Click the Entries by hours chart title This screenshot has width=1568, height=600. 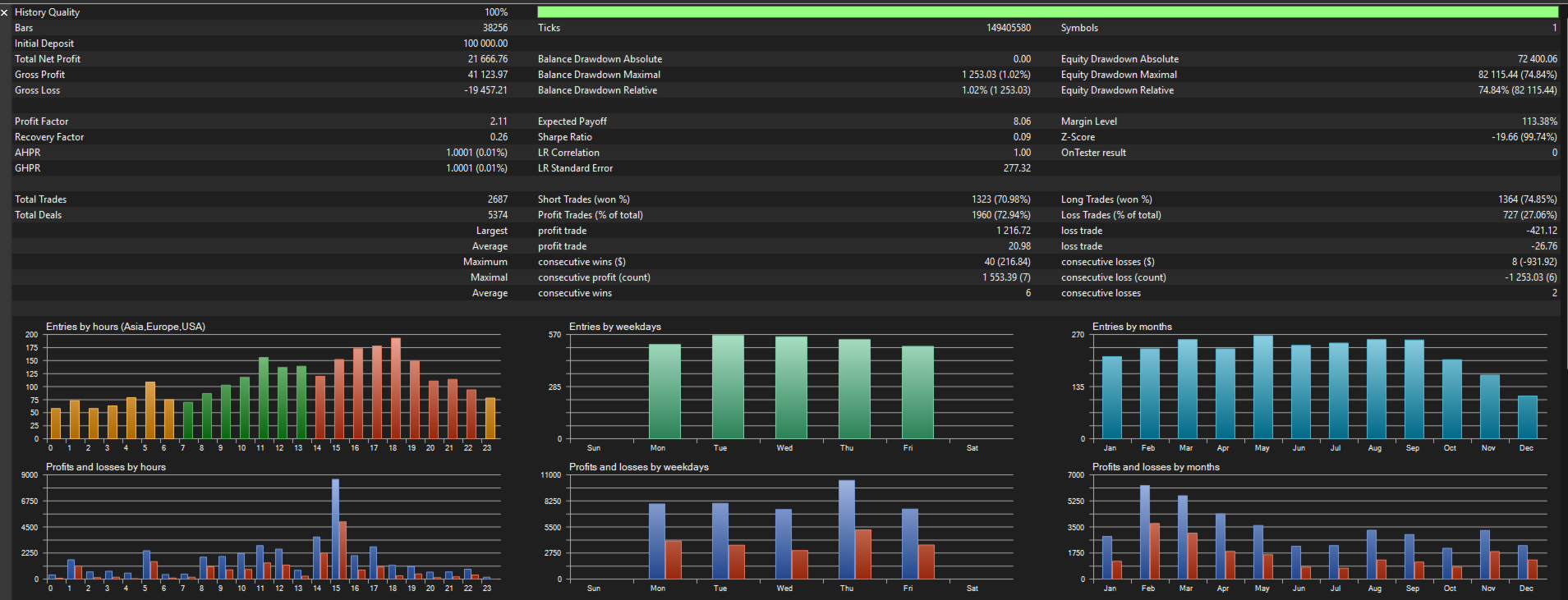click(126, 327)
